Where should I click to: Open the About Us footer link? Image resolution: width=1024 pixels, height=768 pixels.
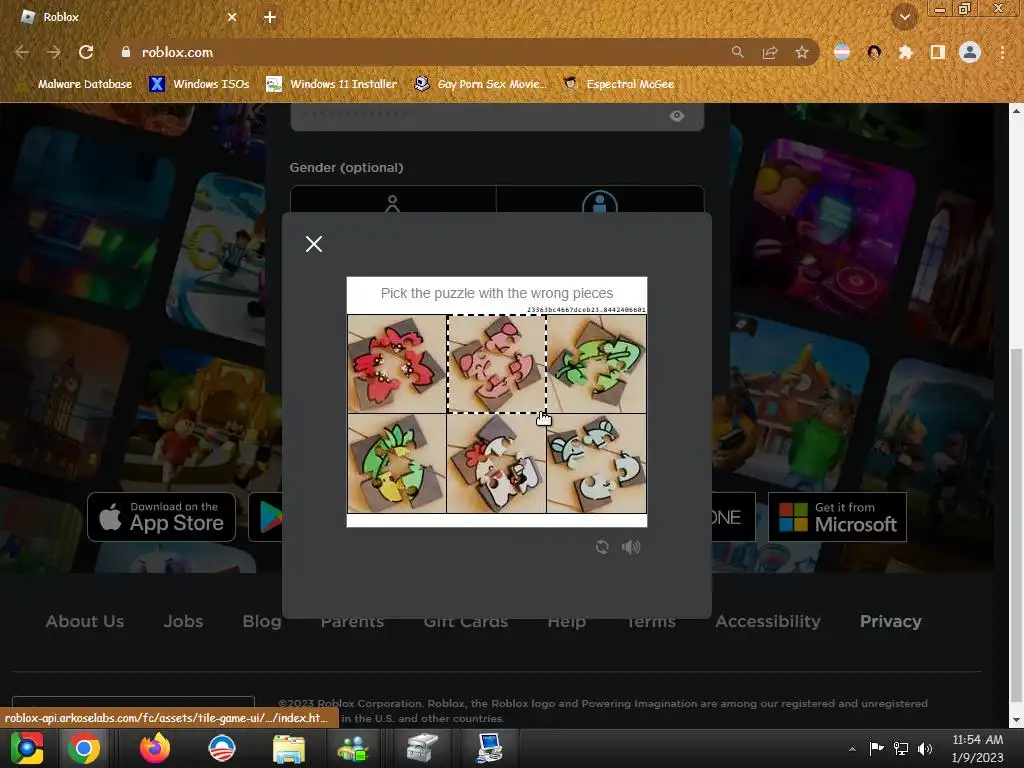point(85,621)
